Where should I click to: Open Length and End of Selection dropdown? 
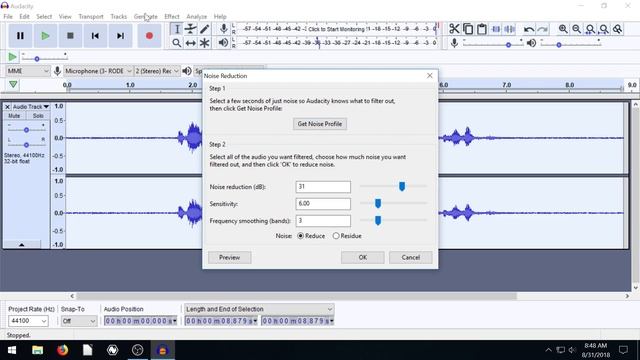click(x=259, y=309)
